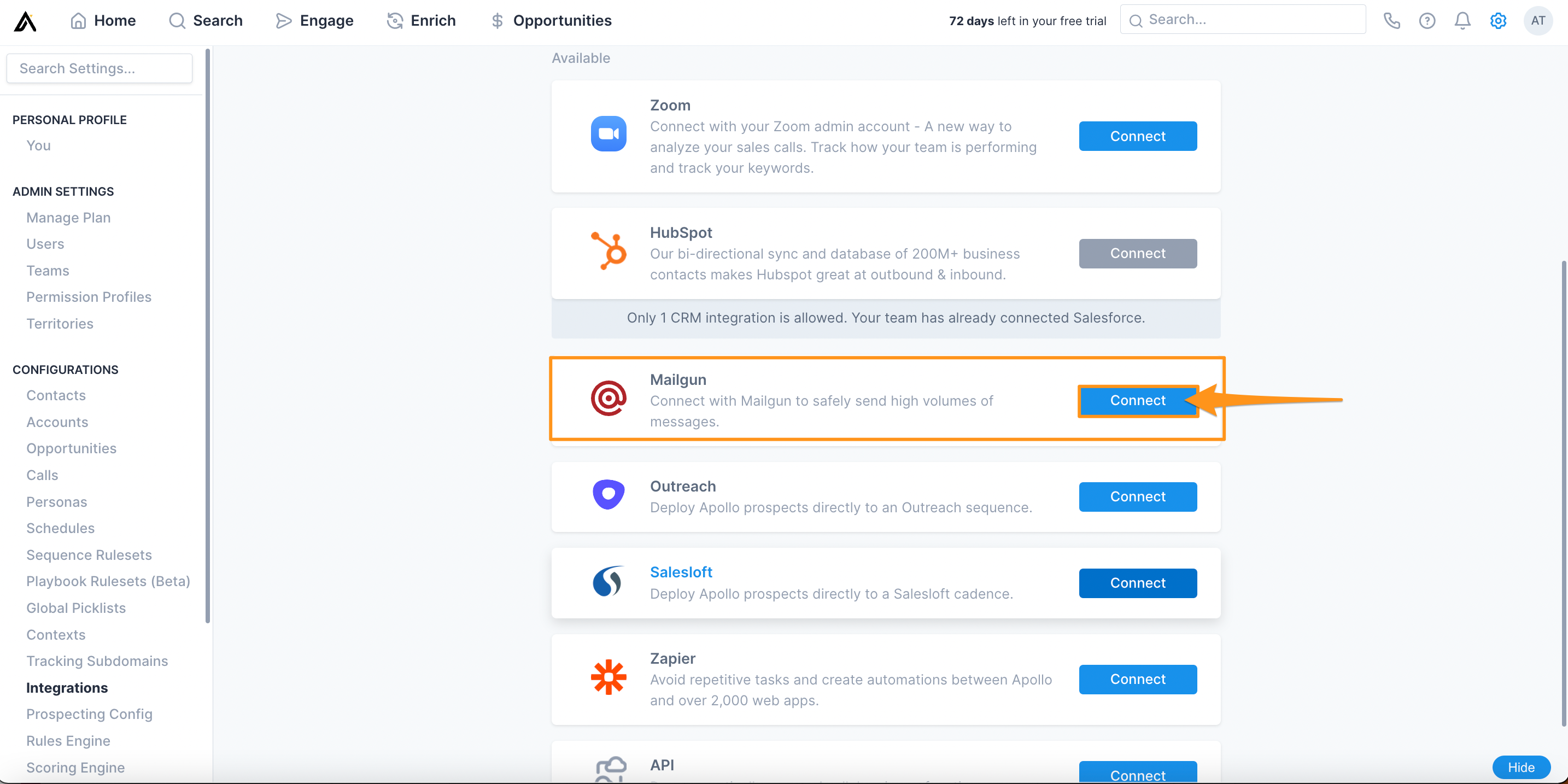Connect the Zapier integration
Image resolution: width=1568 pixels, height=784 pixels.
point(1138,680)
